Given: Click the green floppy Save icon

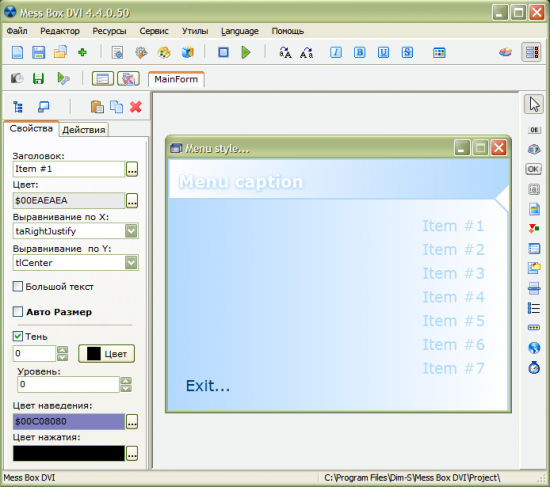Looking at the screenshot, I should (x=38, y=78).
